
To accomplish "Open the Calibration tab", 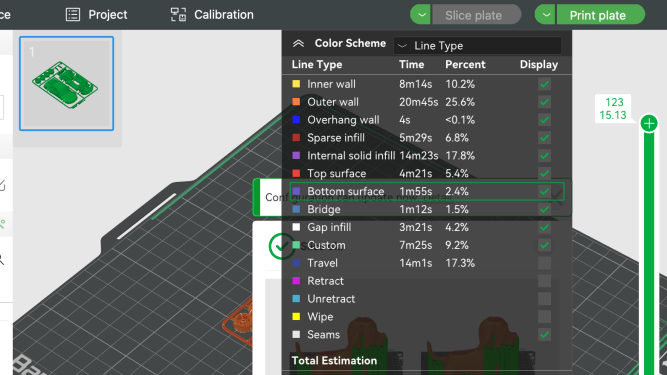I will point(212,15).
